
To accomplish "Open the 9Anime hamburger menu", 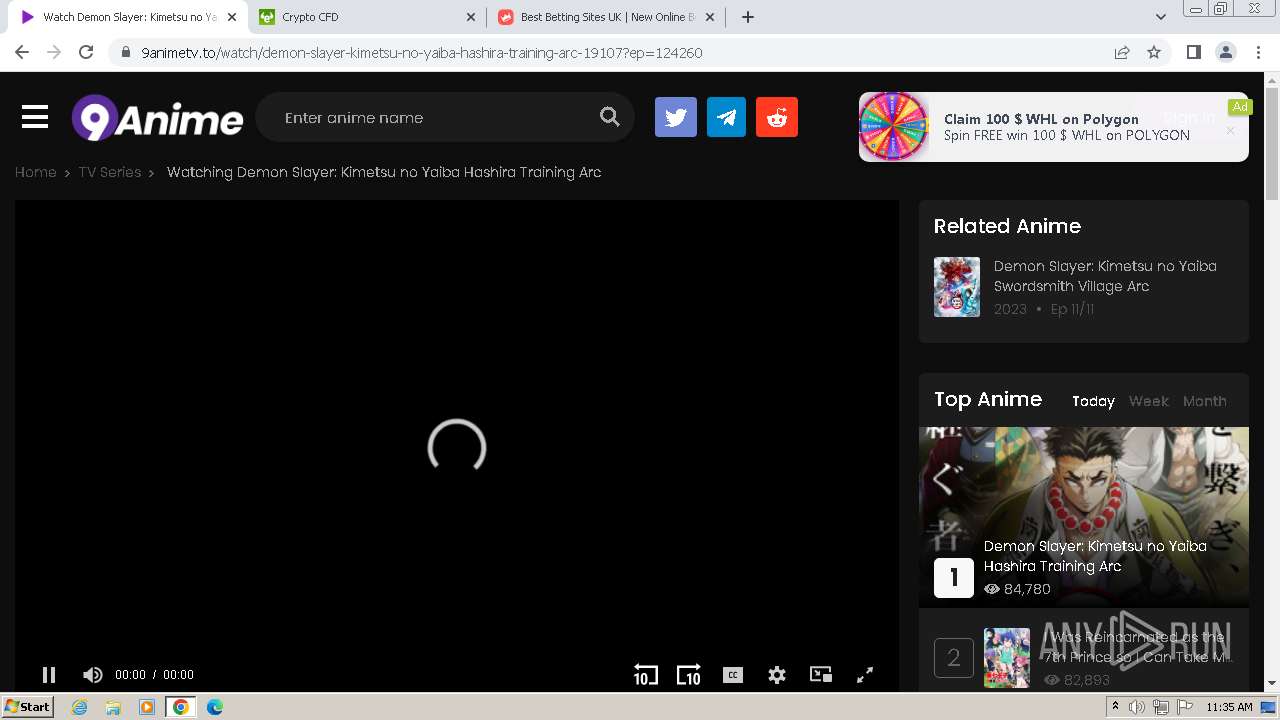I will (35, 118).
